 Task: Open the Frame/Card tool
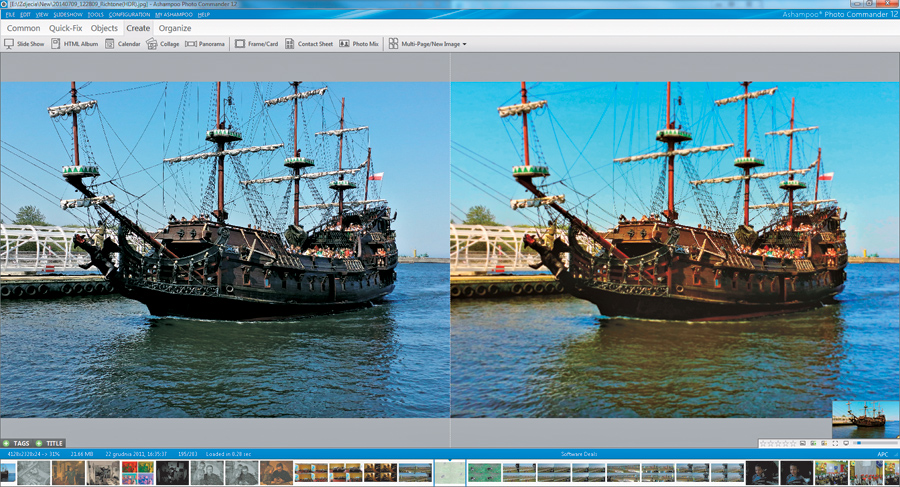[256, 44]
